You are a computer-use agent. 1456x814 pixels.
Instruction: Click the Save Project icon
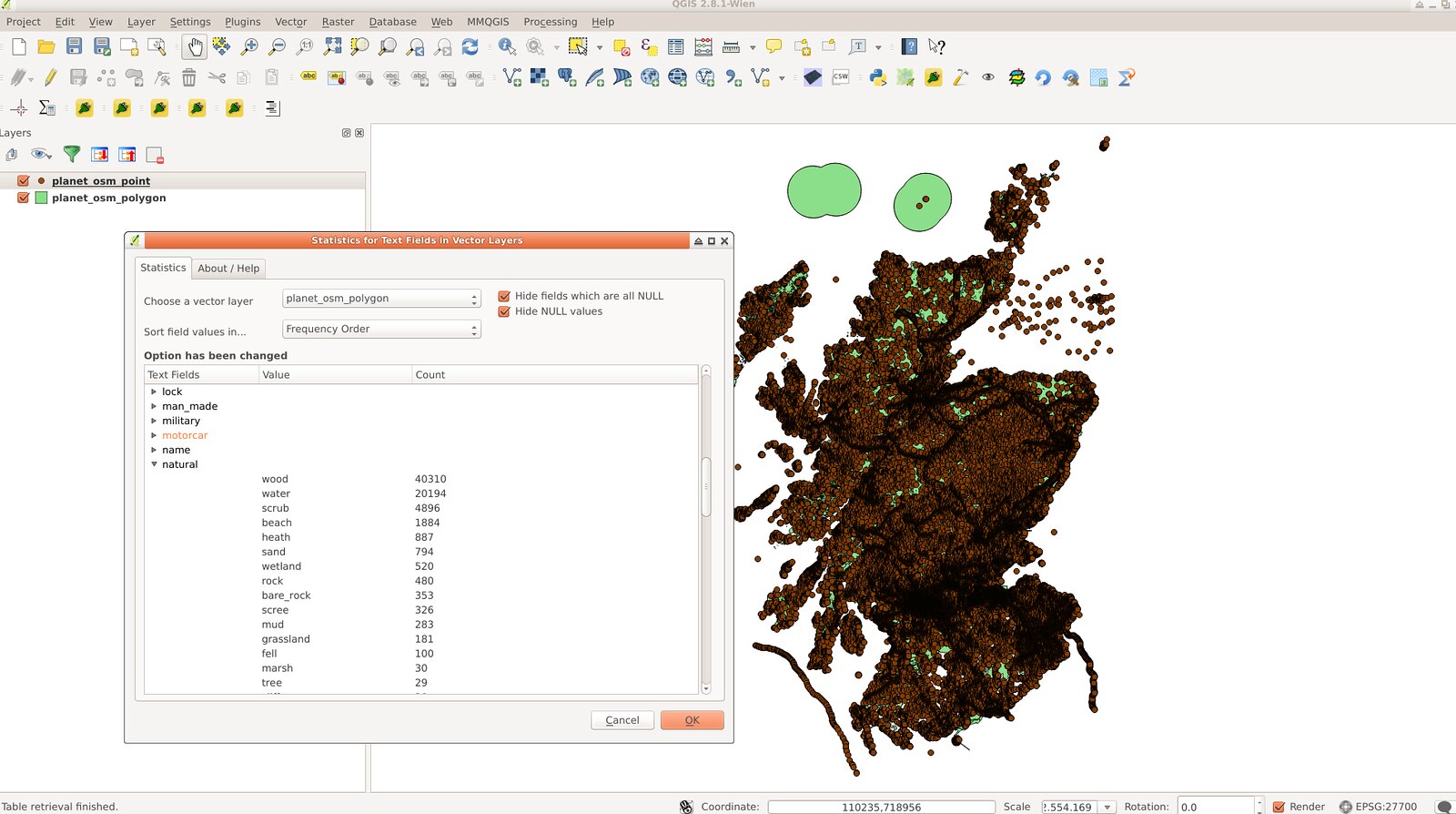click(75, 46)
